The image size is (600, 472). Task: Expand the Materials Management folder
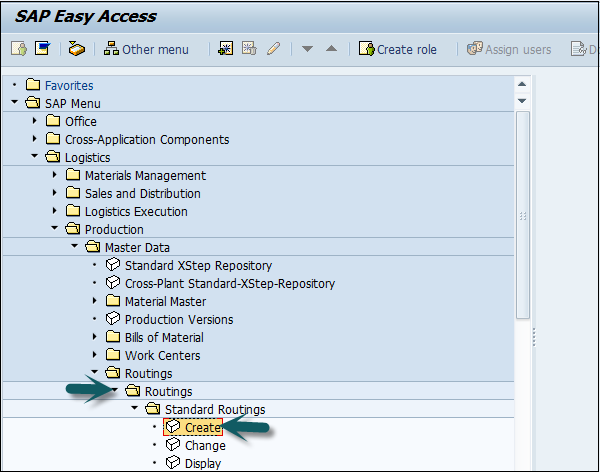tap(55, 176)
